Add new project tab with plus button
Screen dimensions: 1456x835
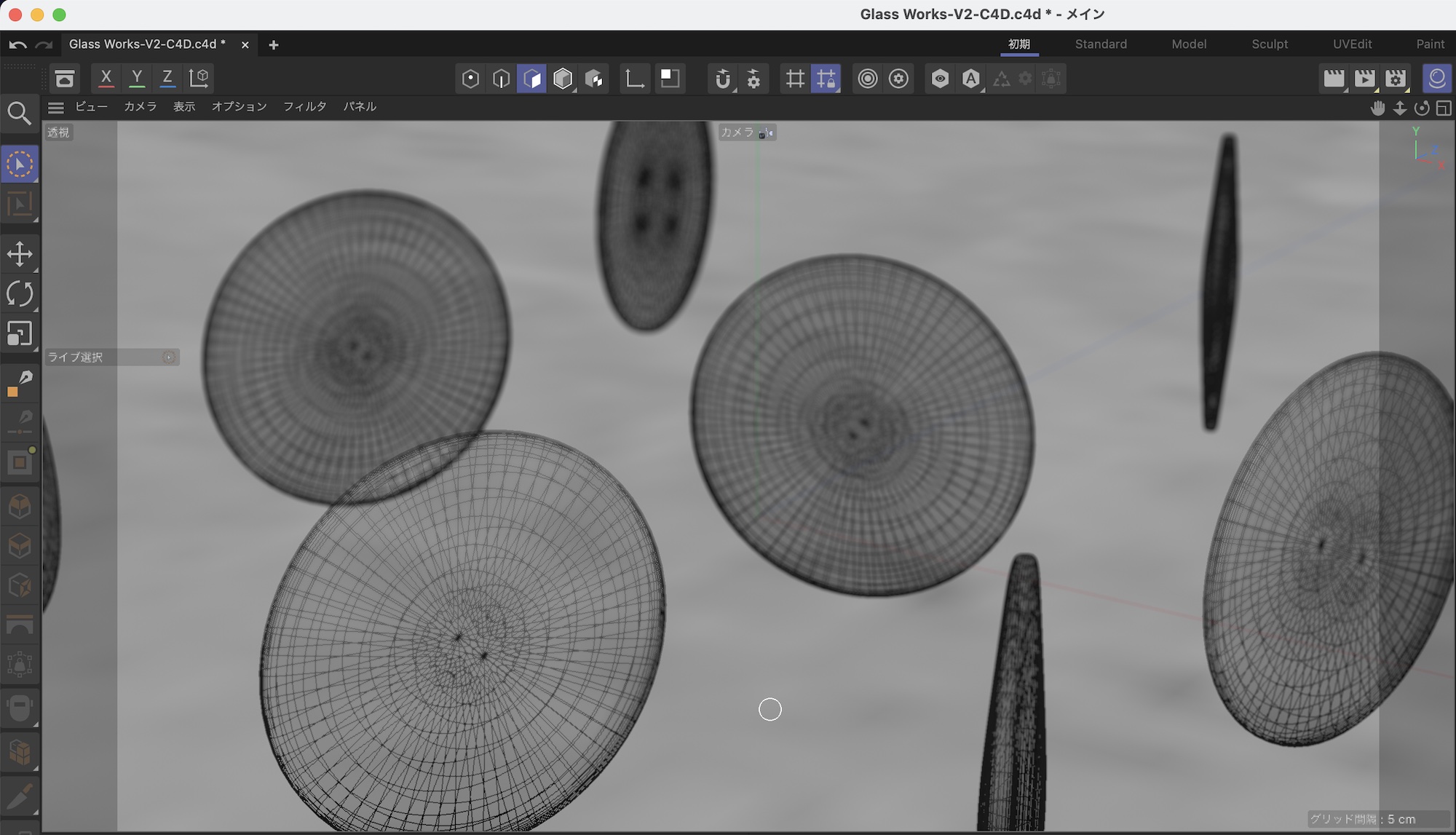point(274,45)
